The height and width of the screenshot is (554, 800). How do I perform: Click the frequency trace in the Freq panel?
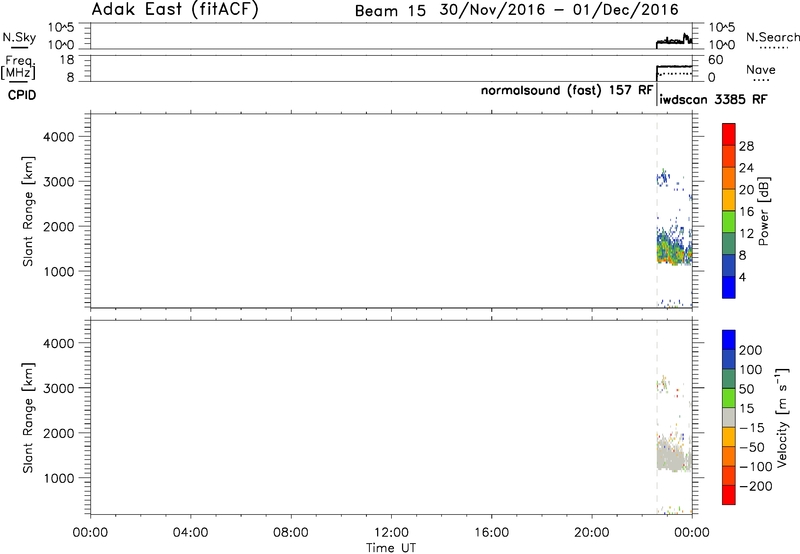click(674, 67)
